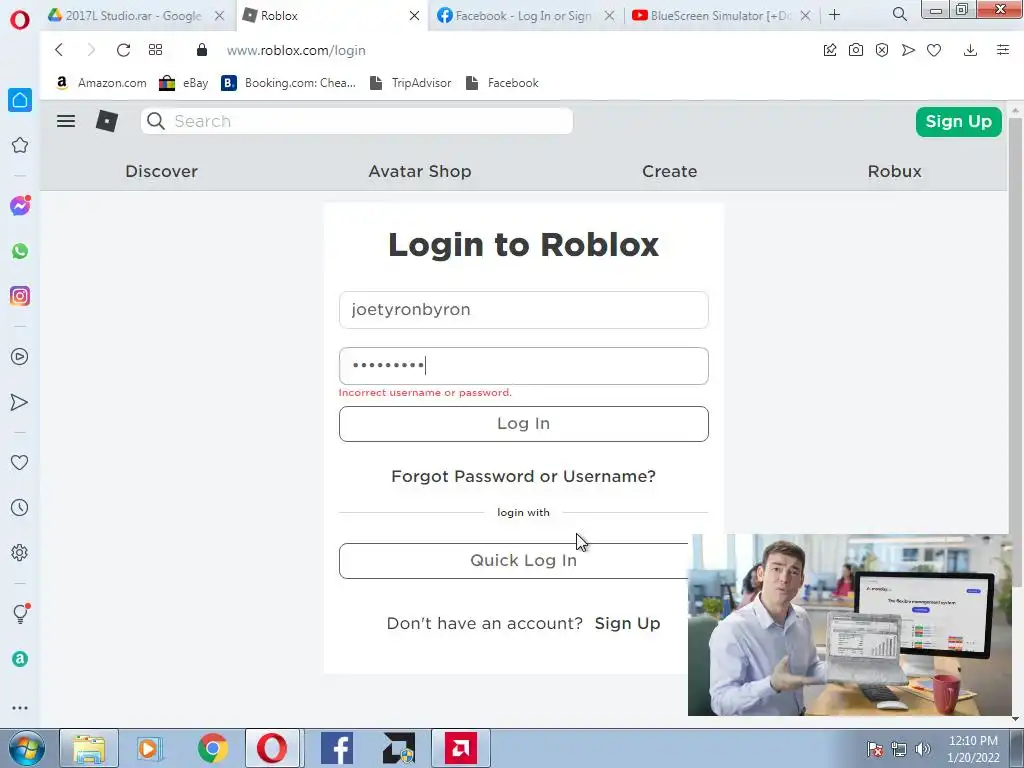The width and height of the screenshot is (1024, 768).
Task: Open the Avatar Shop navigation item
Action: [420, 171]
